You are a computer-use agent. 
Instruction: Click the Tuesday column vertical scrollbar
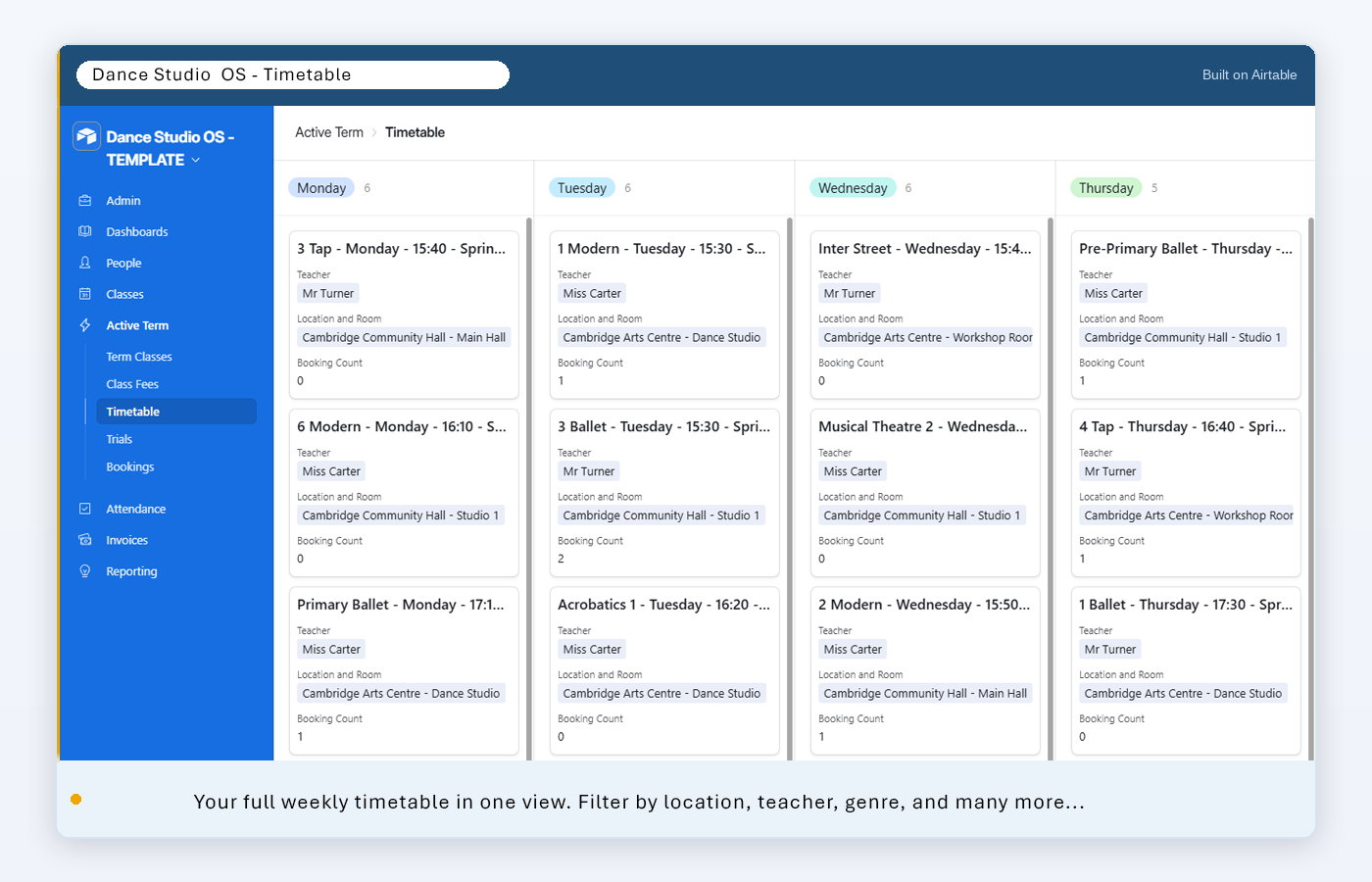point(790,488)
